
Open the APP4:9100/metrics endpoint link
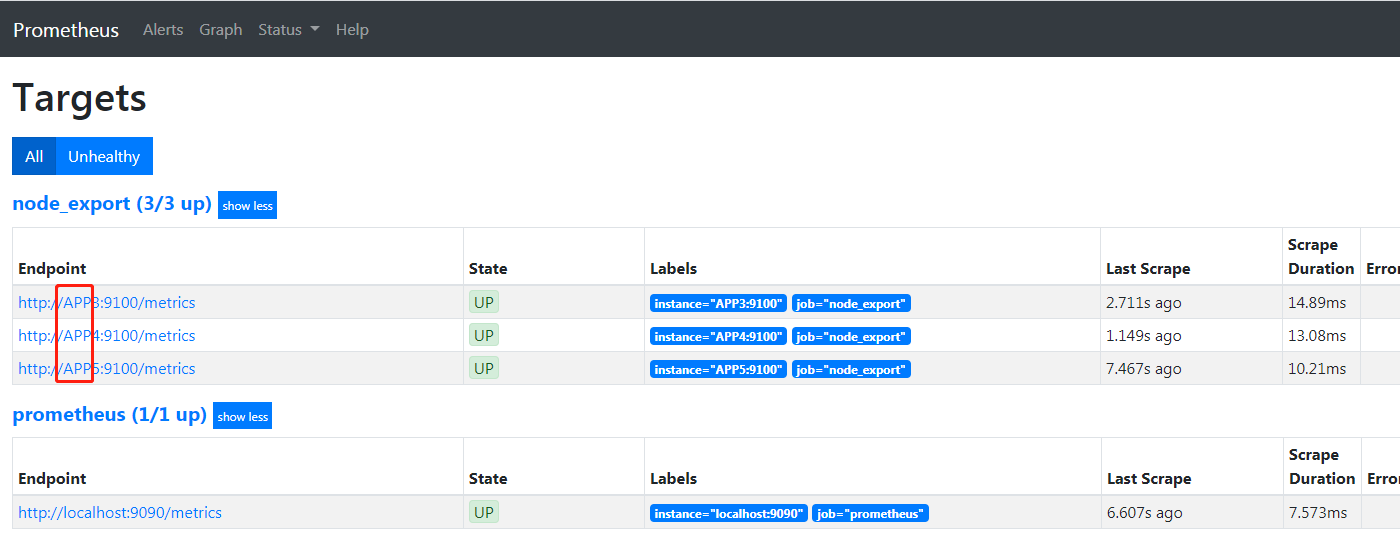click(x=107, y=335)
